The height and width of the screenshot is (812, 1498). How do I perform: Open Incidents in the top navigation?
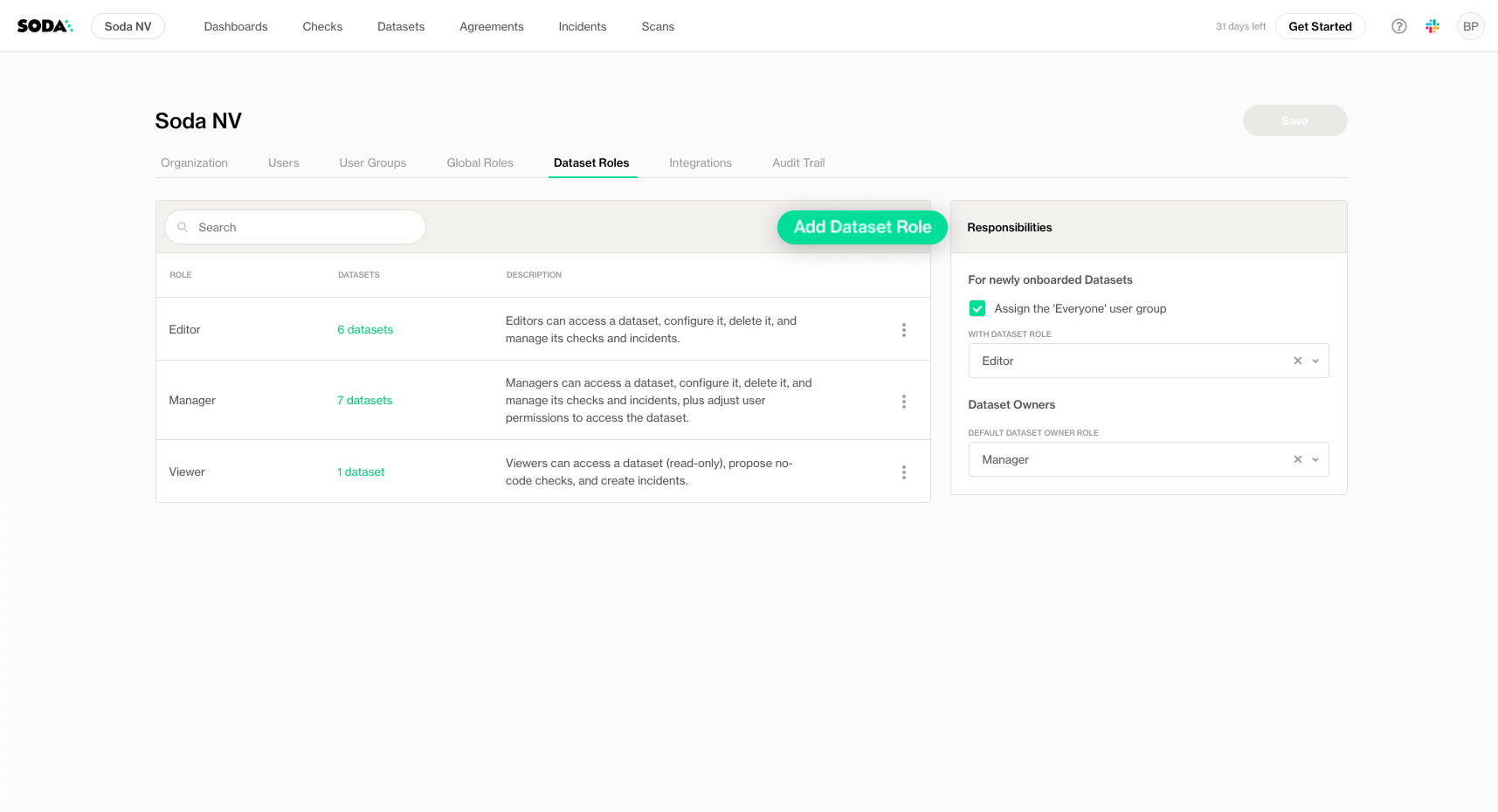tap(582, 26)
